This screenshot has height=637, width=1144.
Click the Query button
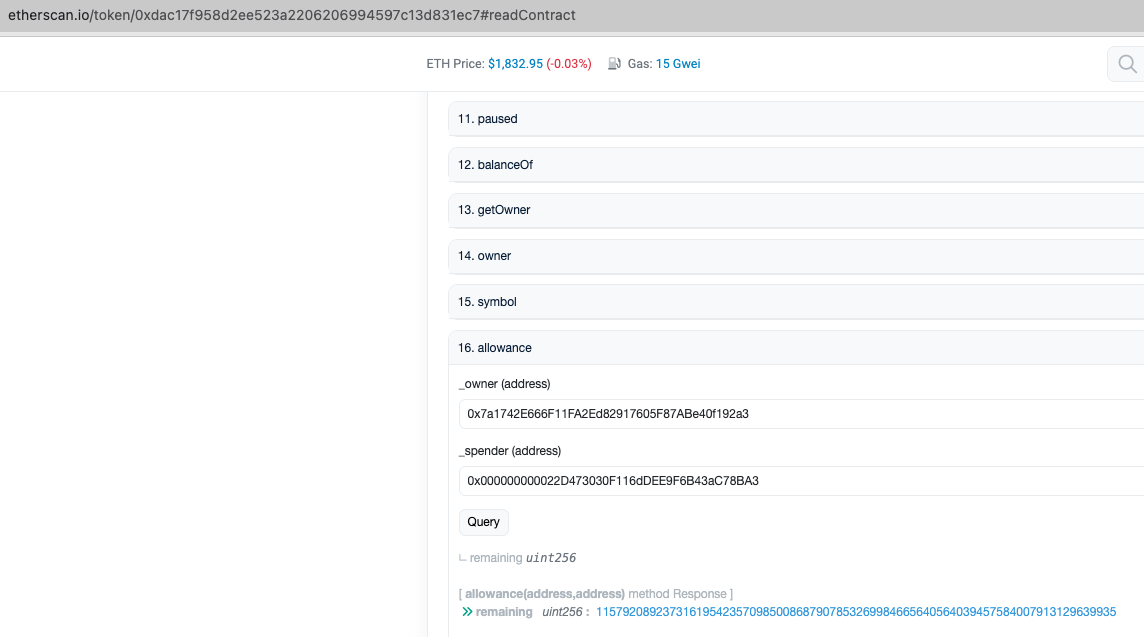[483, 521]
